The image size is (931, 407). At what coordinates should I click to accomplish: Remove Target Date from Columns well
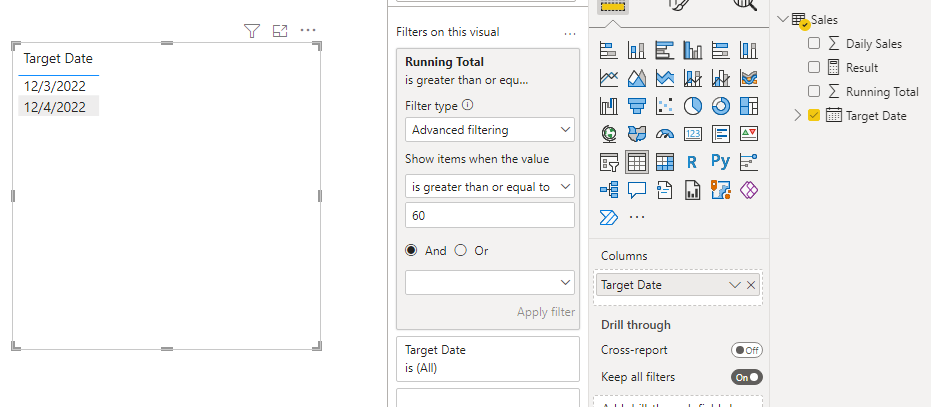coord(751,285)
